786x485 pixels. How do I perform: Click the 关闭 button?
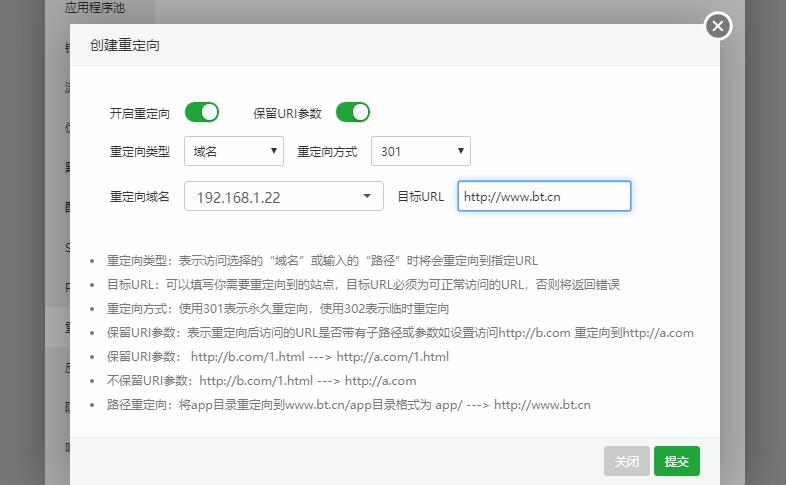tap(627, 461)
